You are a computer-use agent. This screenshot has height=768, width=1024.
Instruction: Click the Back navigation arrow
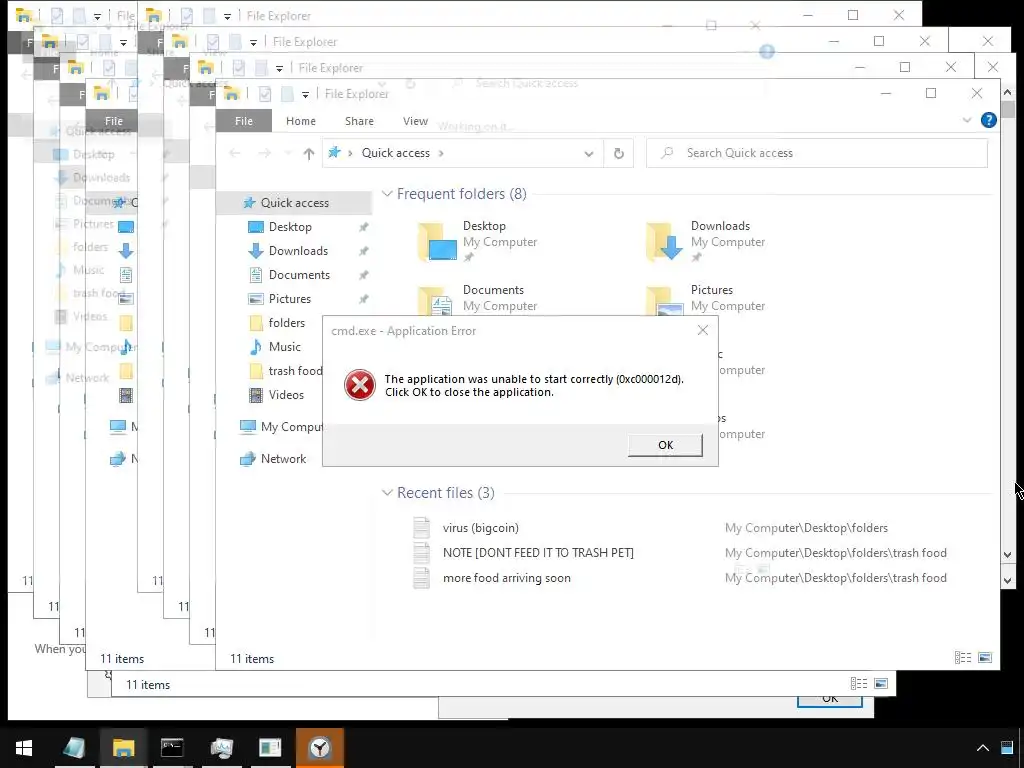[235, 153]
